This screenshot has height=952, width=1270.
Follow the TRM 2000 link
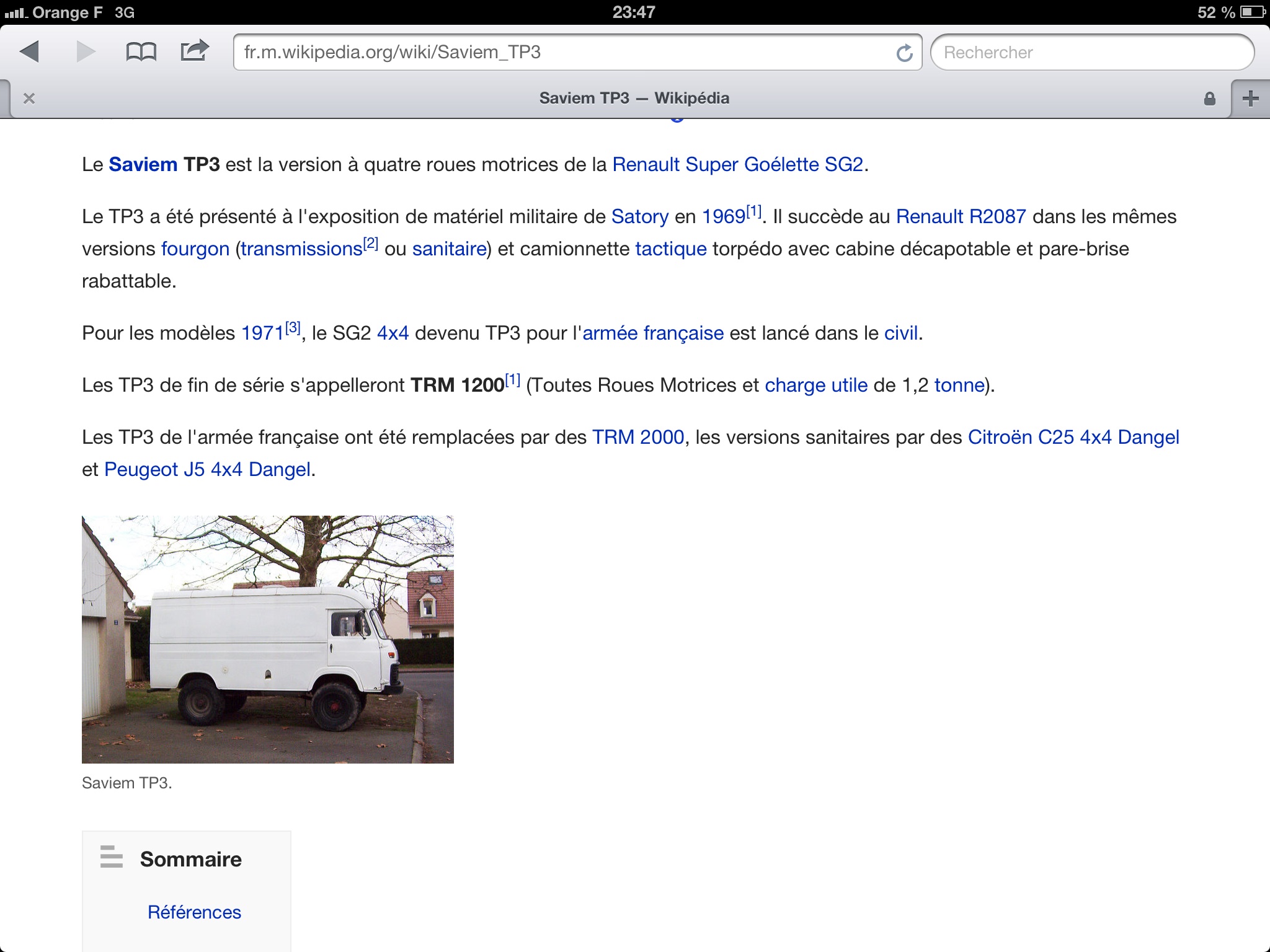(x=637, y=437)
